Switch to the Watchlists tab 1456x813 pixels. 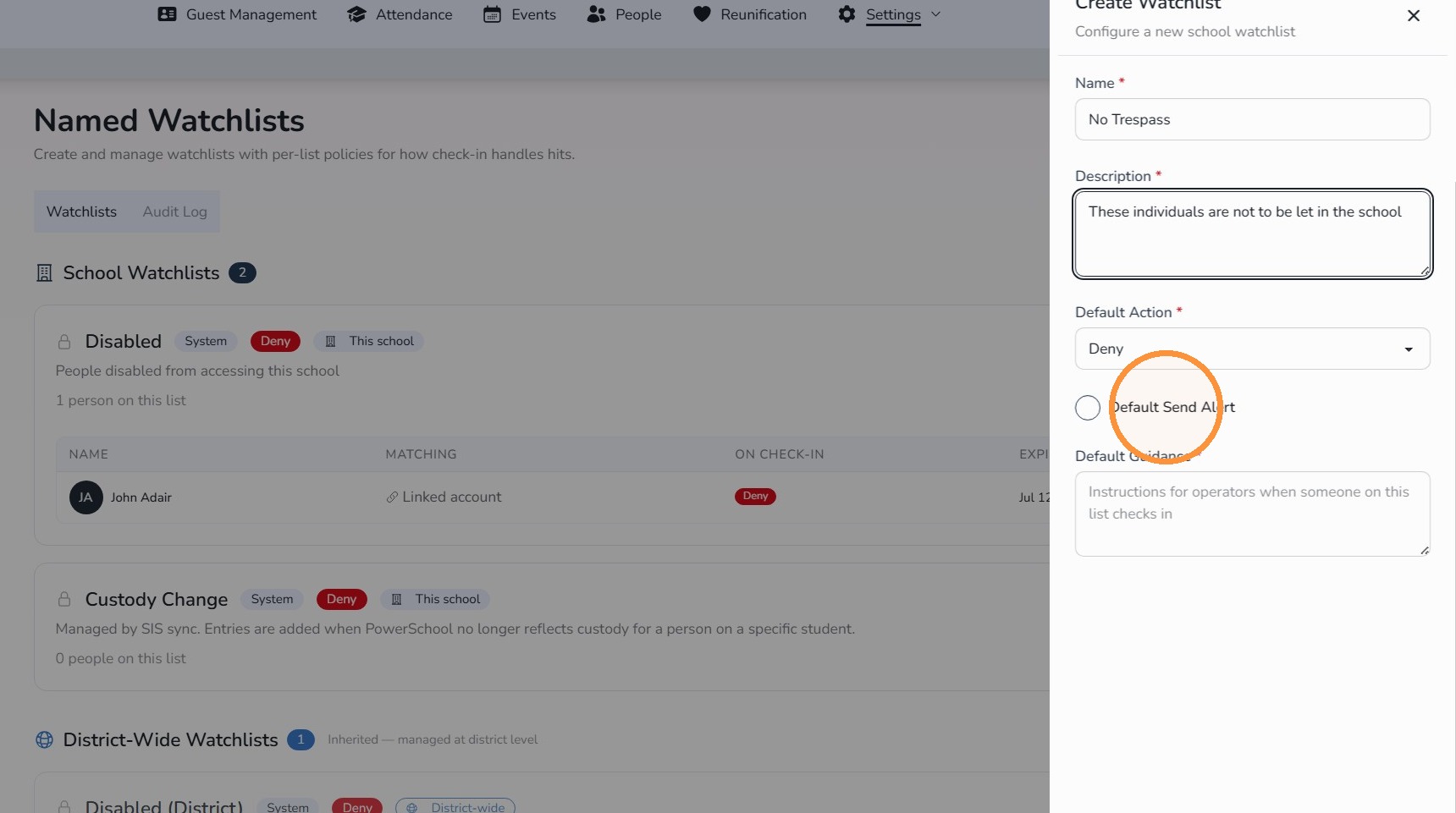(x=81, y=211)
